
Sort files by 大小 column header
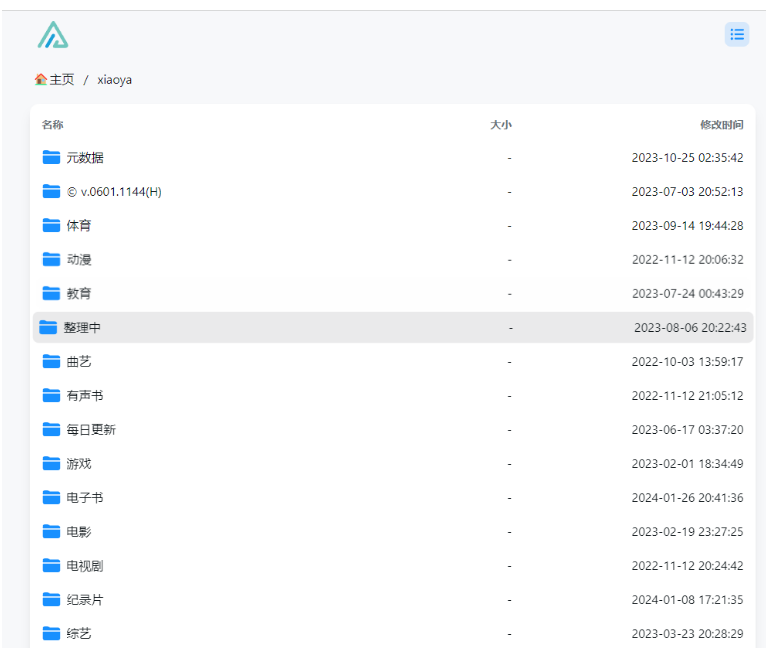point(500,125)
